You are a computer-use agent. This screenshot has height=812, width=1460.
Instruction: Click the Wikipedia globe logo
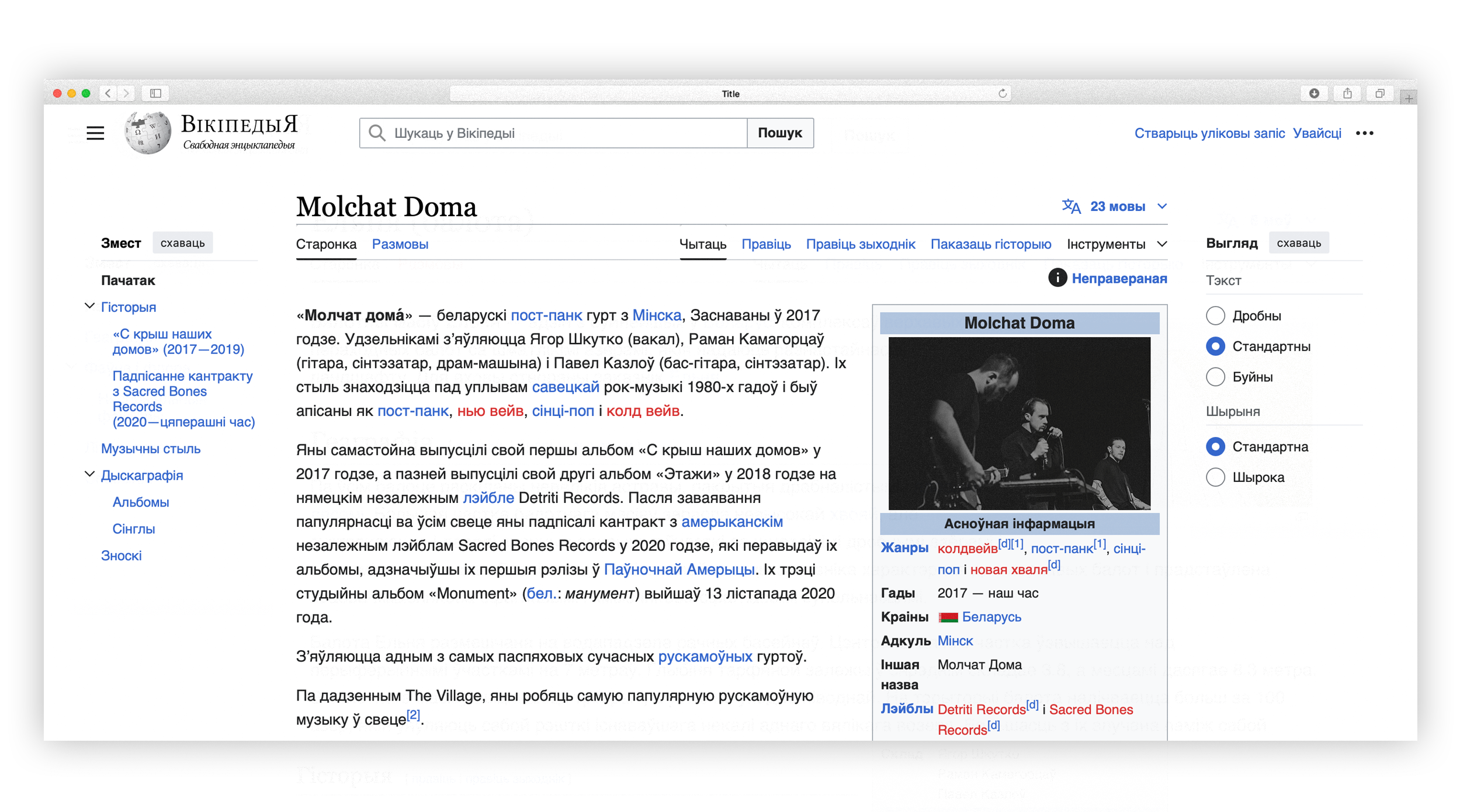(x=148, y=133)
